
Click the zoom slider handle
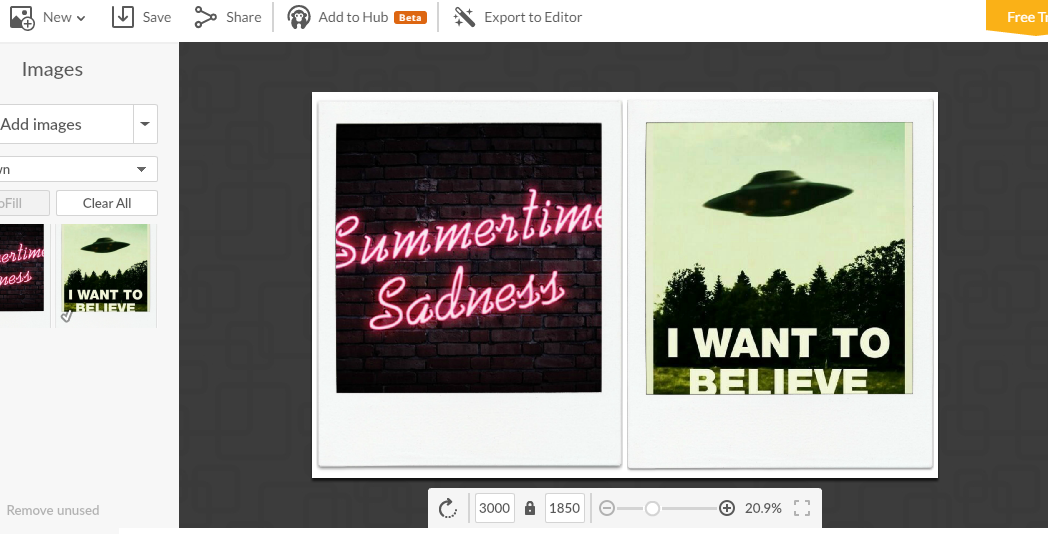[652, 509]
